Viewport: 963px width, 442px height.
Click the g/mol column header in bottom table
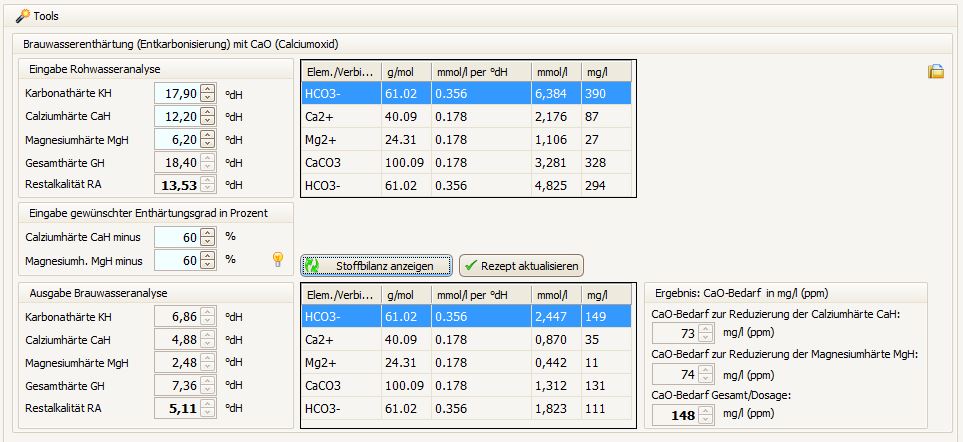click(x=405, y=294)
